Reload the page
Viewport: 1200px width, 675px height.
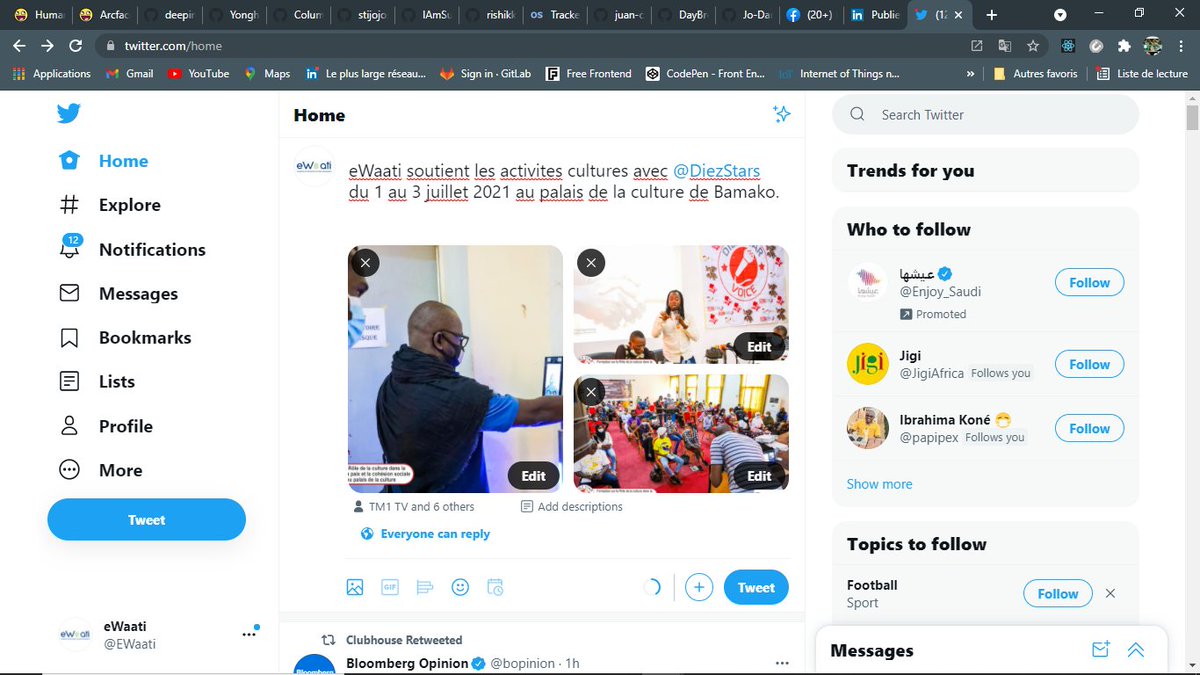point(75,46)
